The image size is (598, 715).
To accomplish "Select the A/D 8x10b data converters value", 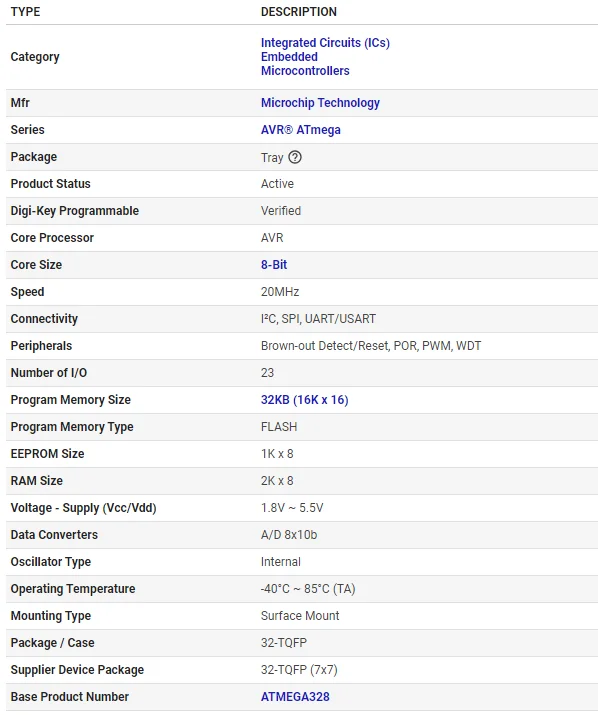I will pyautogui.click(x=289, y=535).
